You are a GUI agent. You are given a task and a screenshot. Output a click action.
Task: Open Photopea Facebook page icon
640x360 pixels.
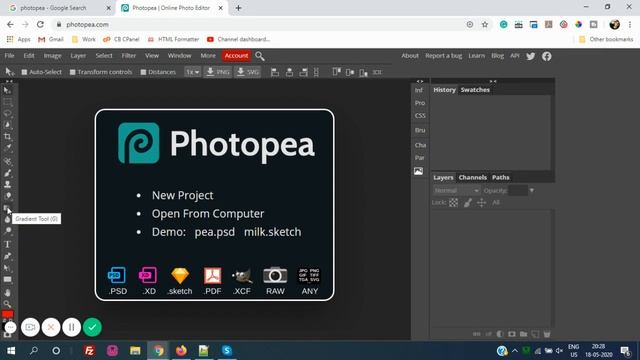(x=547, y=56)
